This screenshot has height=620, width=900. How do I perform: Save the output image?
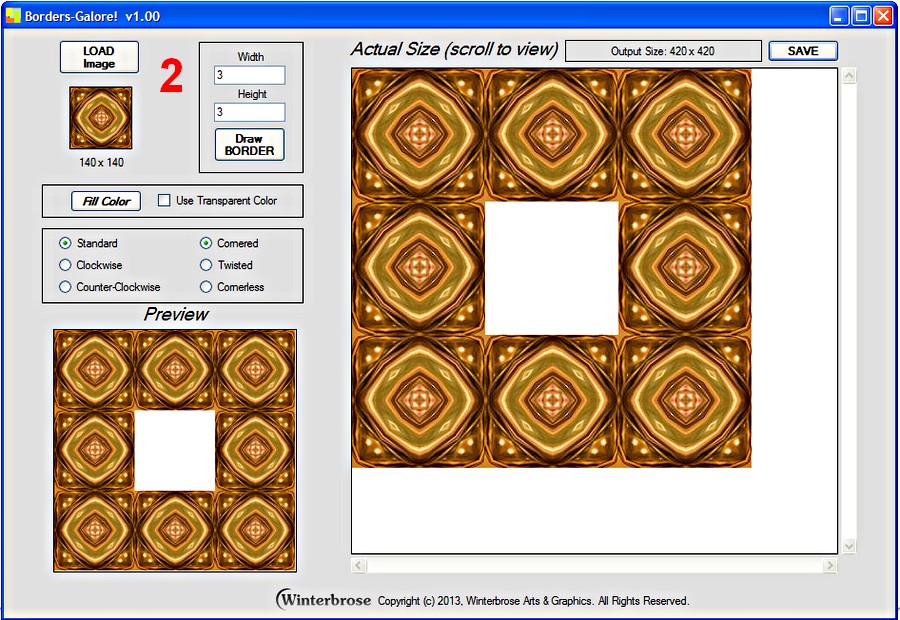point(803,51)
